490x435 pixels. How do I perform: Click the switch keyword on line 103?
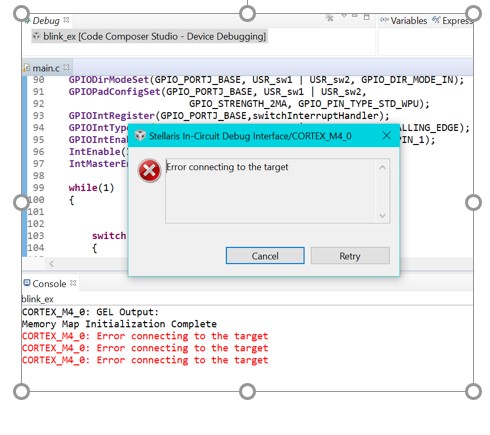tap(109, 236)
